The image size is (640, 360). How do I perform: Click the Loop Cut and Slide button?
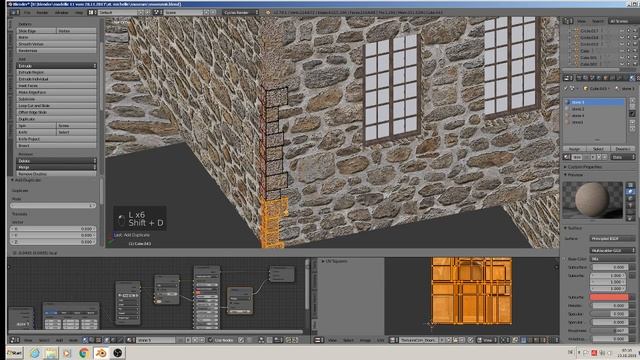pos(57,106)
